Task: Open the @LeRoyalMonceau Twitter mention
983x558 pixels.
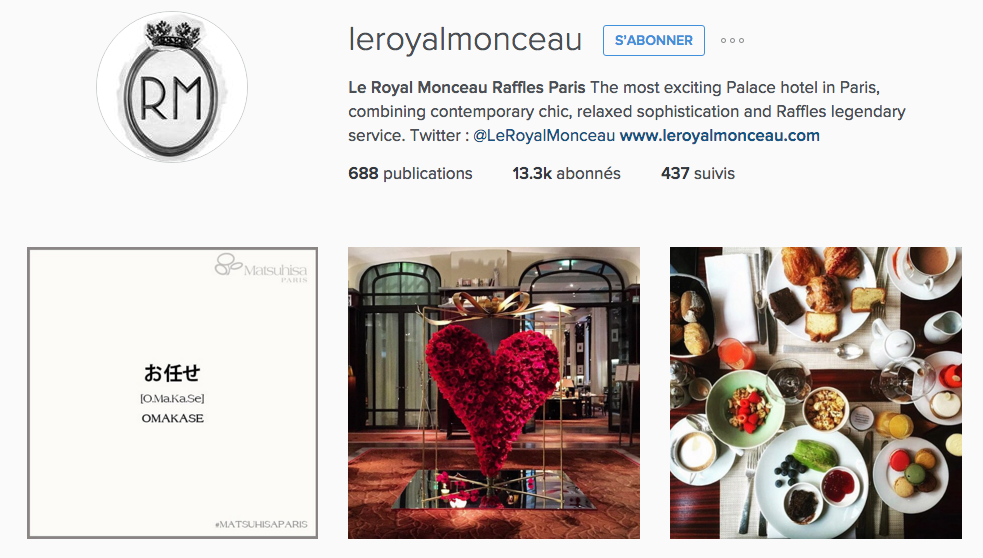Action: click(544, 135)
